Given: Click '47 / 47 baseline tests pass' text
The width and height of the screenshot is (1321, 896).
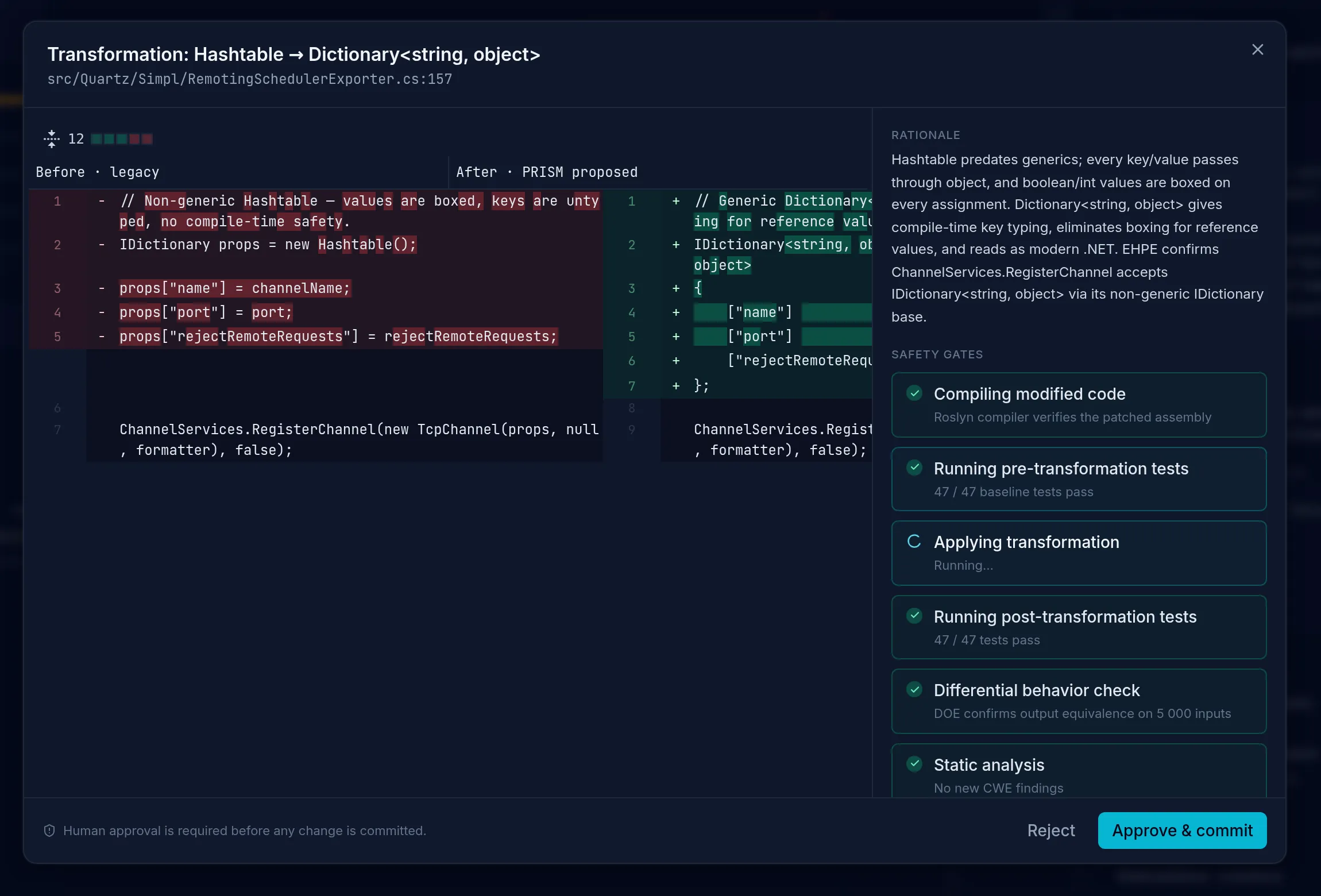Looking at the screenshot, I should point(1013,492).
